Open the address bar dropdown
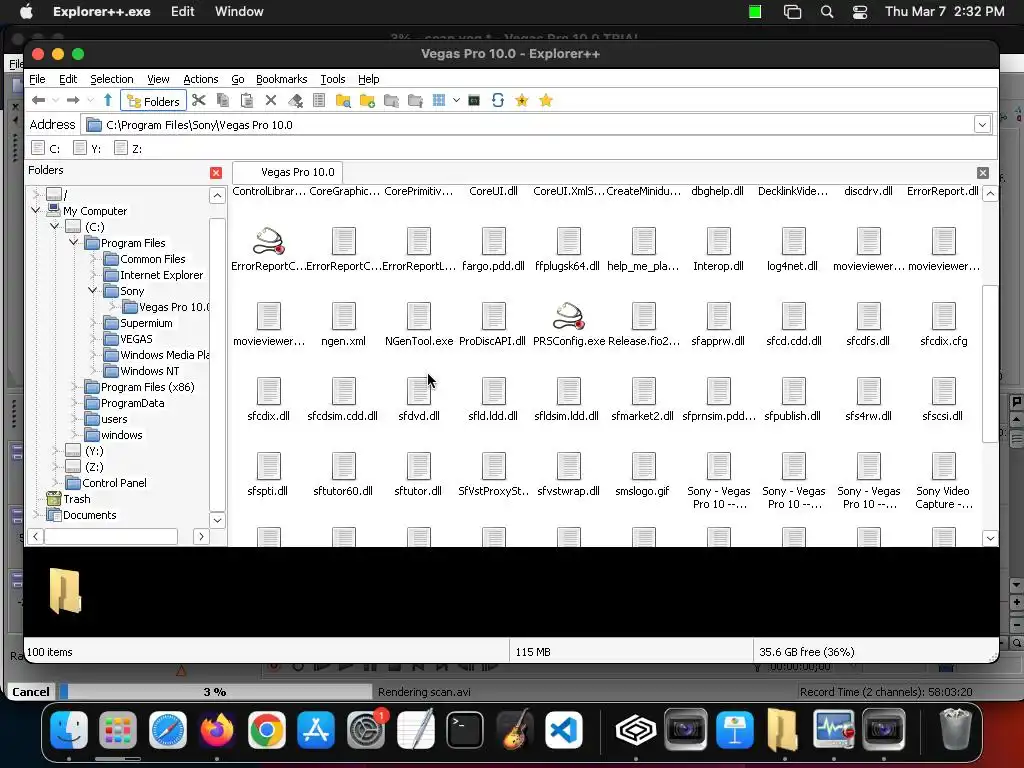The width and height of the screenshot is (1024, 768). tap(982, 124)
